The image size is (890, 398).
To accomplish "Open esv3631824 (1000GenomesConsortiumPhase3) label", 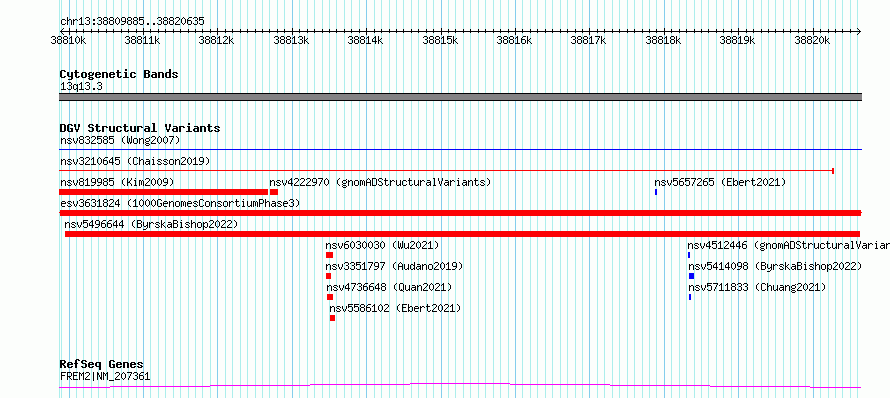I will (180, 203).
